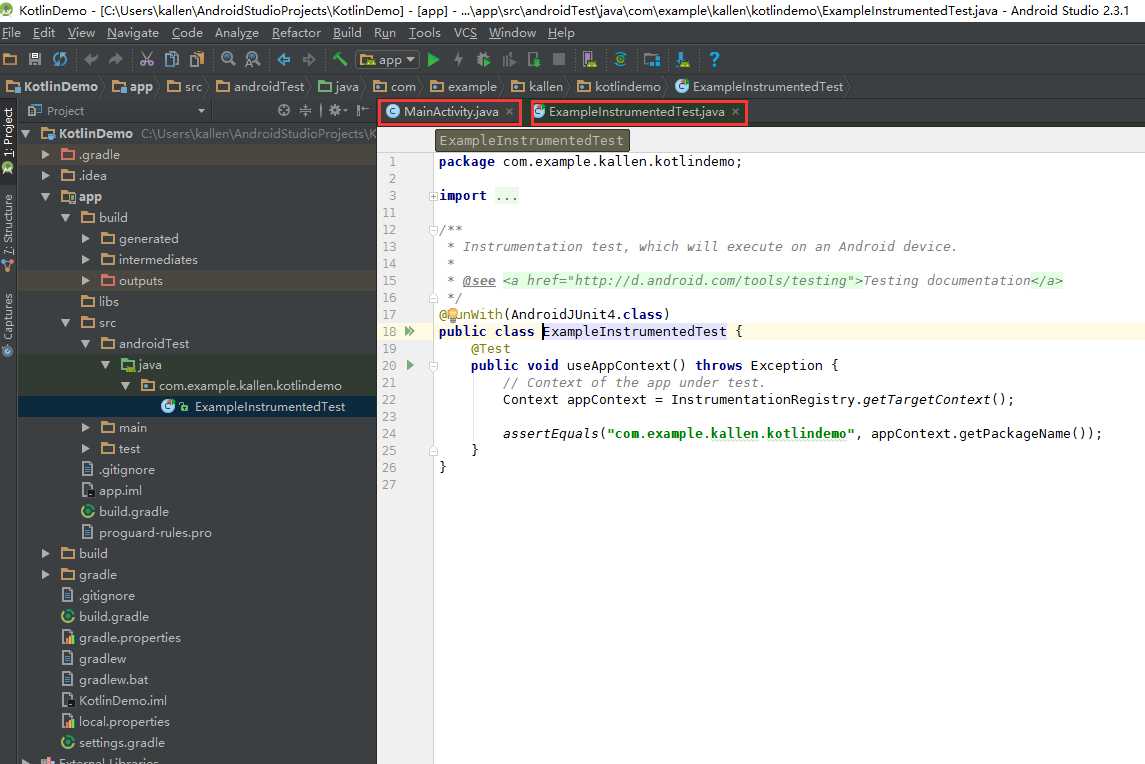1145x764 pixels.
Task: Click the green Run app button
Action: tap(433, 60)
